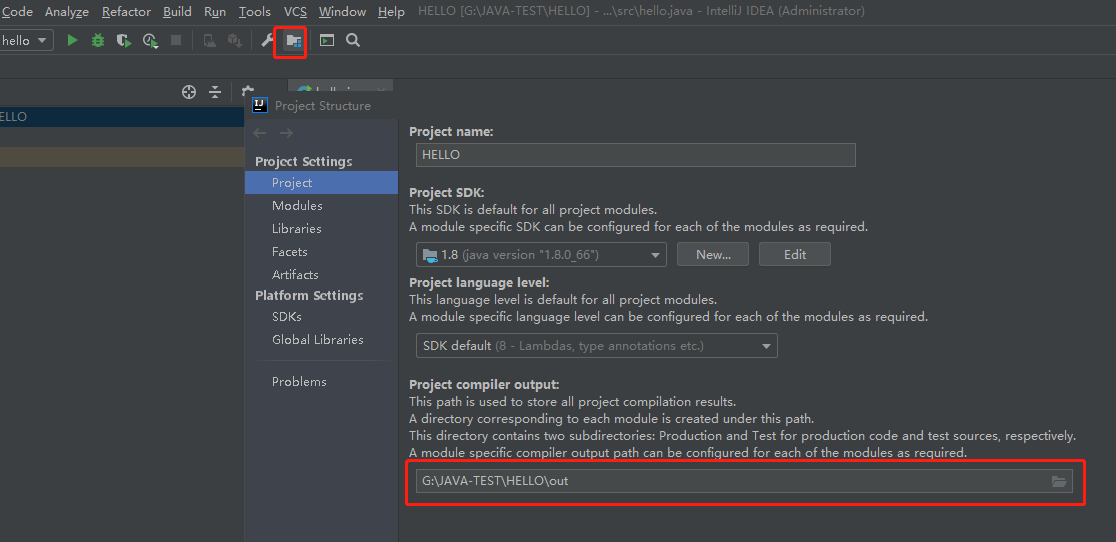Open the Analyze menu
This screenshot has width=1116, height=542.
coord(67,11)
